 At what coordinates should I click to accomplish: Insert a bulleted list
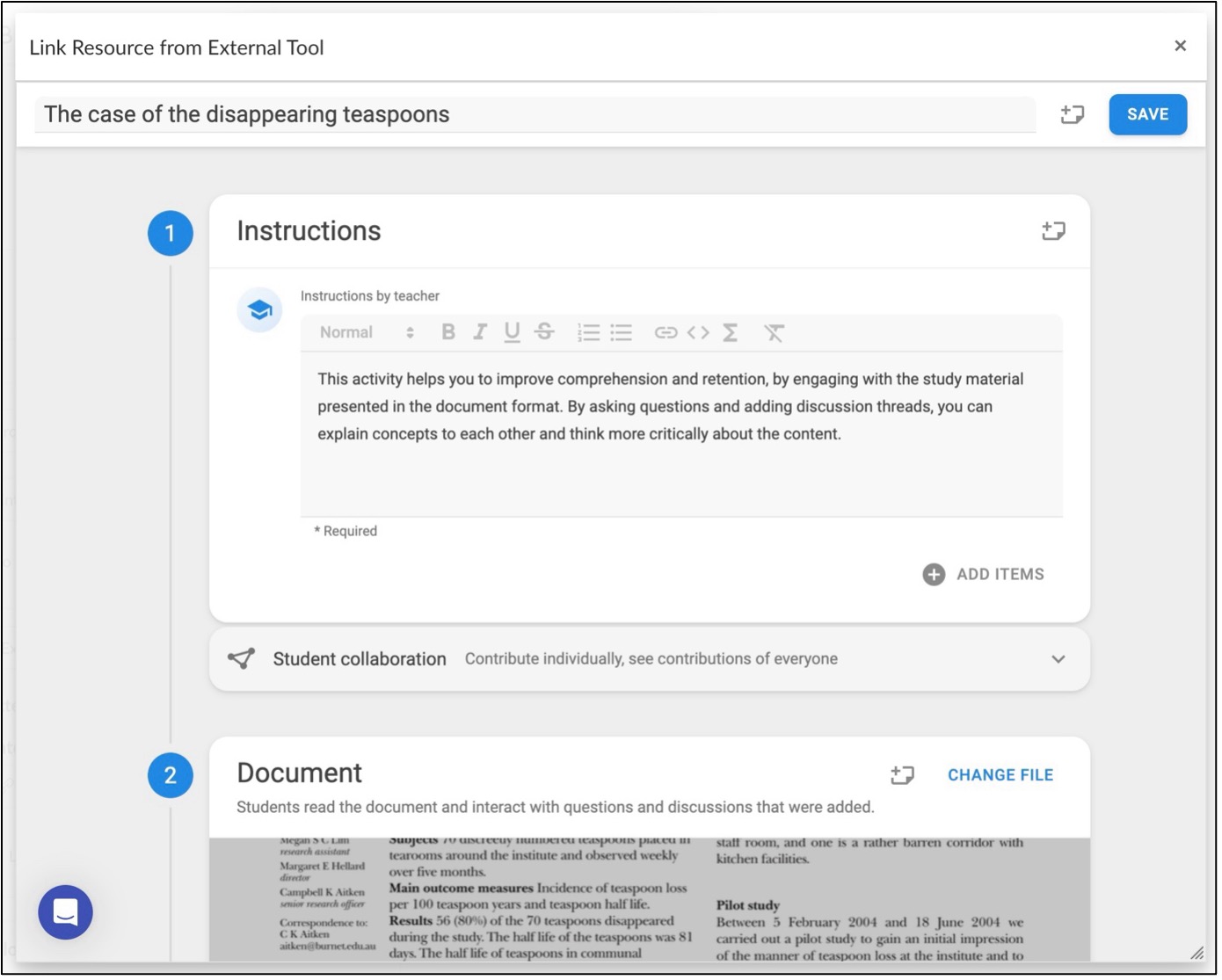622,332
